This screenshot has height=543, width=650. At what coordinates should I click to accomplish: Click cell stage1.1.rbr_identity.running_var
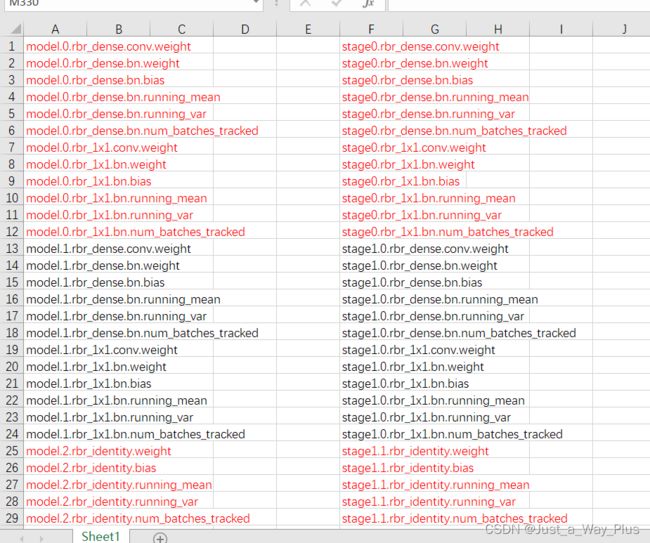click(x=428, y=502)
